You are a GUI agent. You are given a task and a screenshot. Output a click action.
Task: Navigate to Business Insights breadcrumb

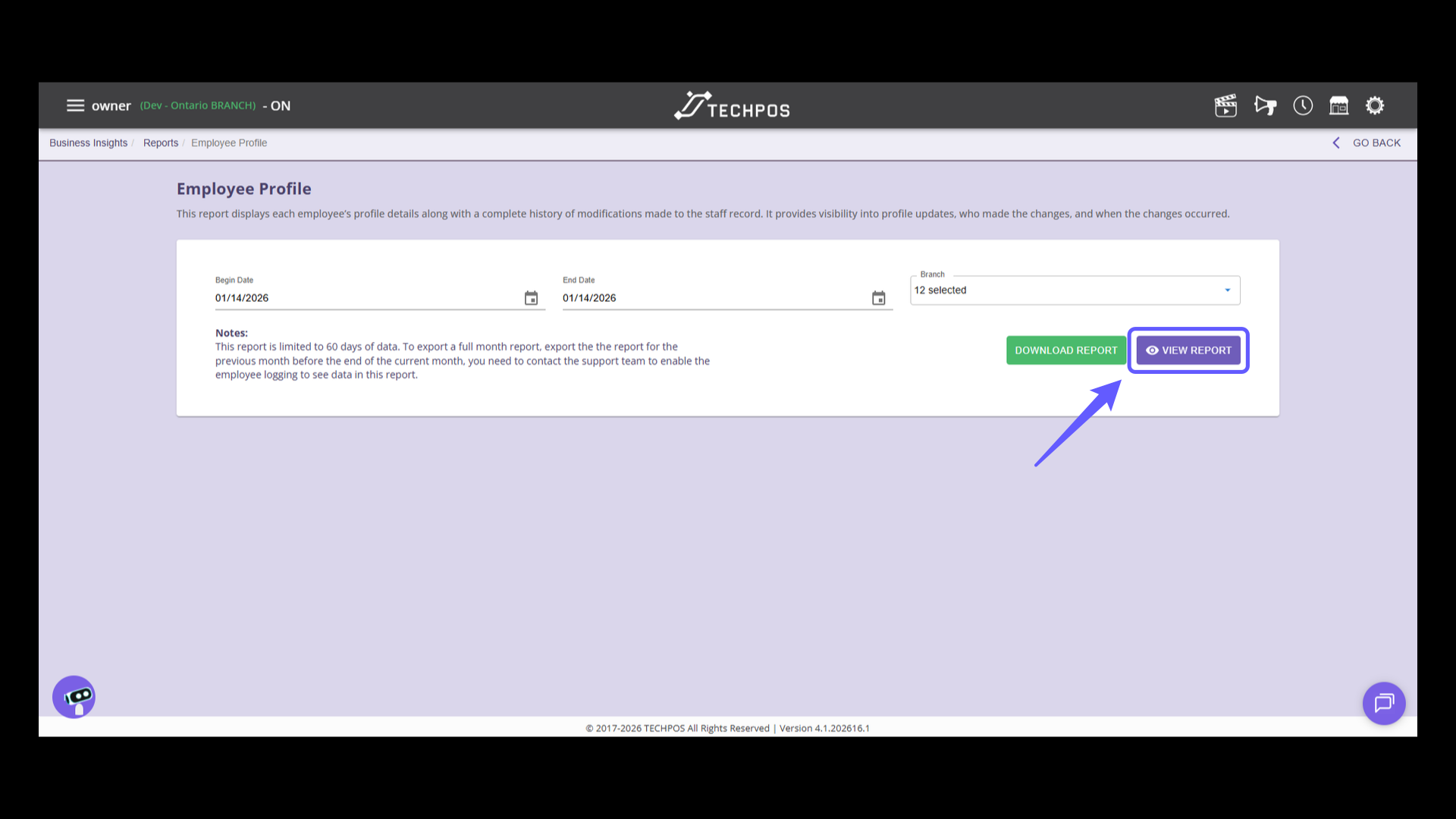88,143
